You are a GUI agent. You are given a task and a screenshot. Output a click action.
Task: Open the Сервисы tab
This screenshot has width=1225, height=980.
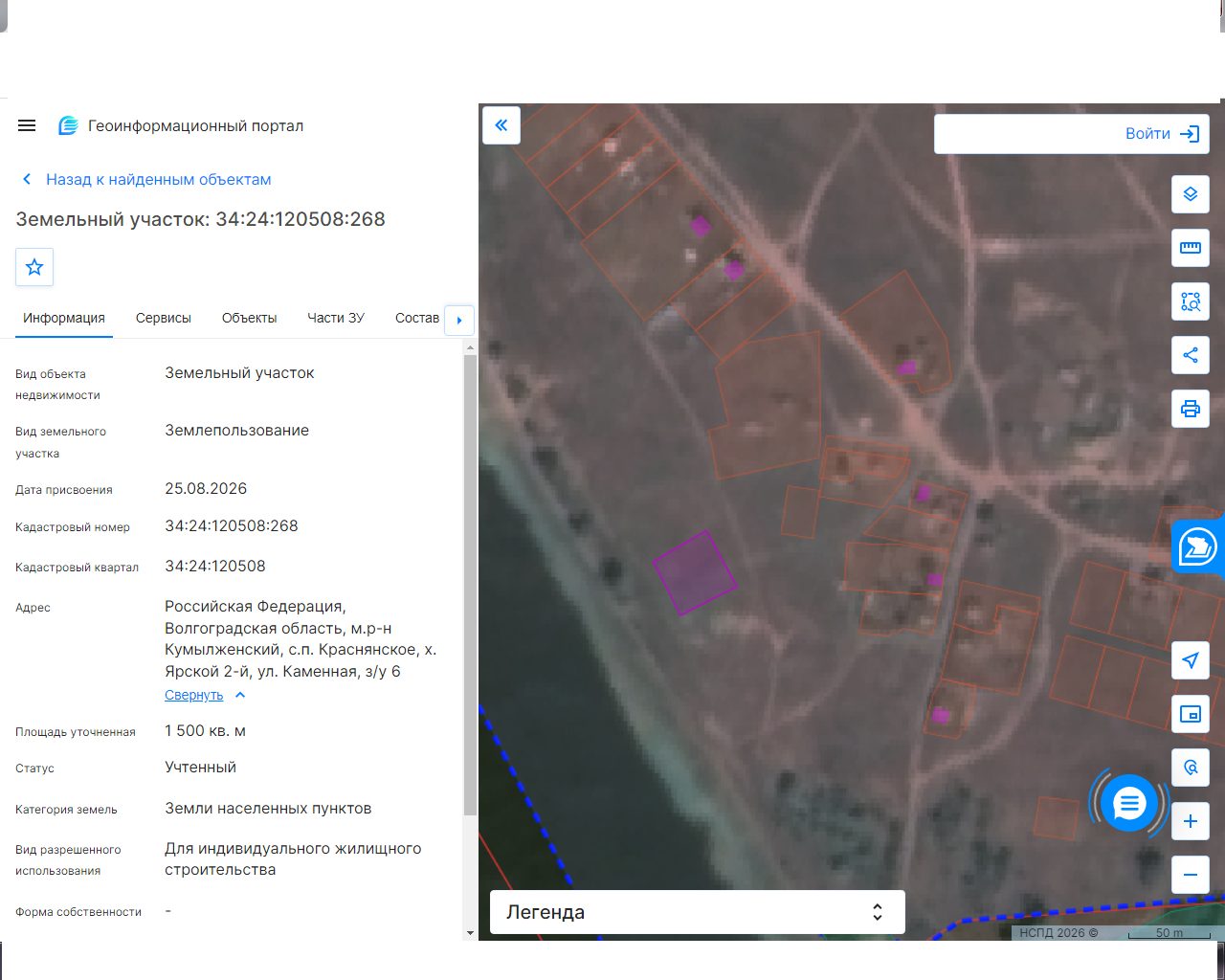pyautogui.click(x=164, y=318)
